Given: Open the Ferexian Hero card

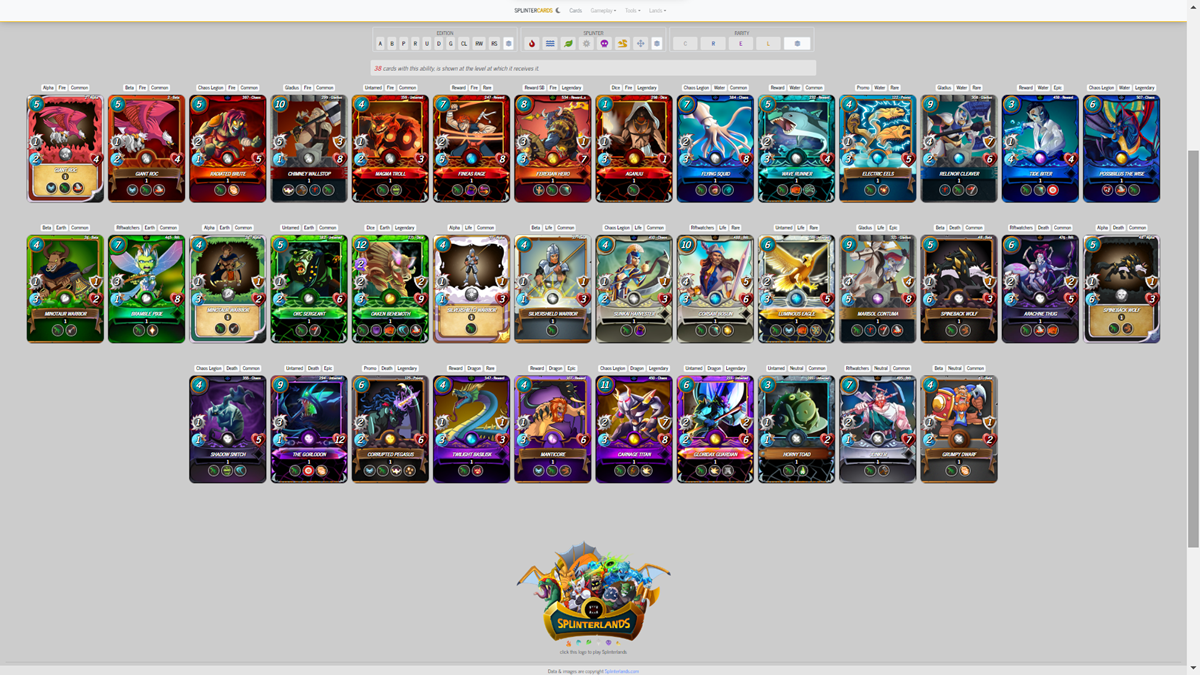Looking at the screenshot, I should tap(553, 148).
